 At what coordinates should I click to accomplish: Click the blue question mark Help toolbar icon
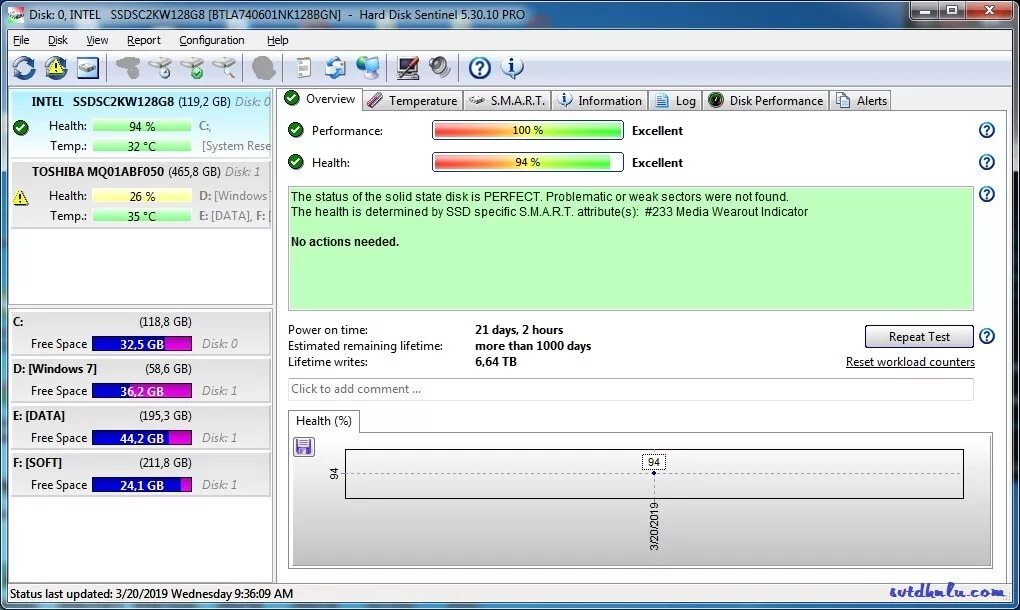point(479,68)
